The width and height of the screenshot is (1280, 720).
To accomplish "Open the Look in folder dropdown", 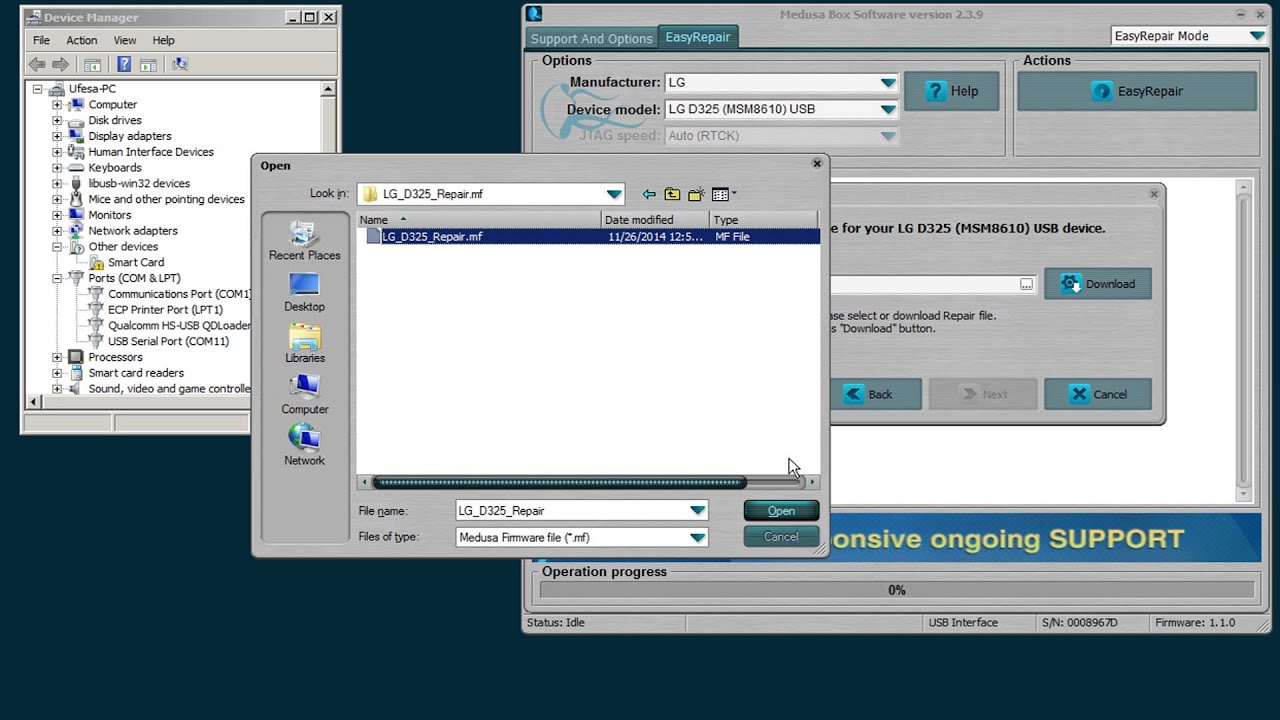I will pyautogui.click(x=614, y=194).
